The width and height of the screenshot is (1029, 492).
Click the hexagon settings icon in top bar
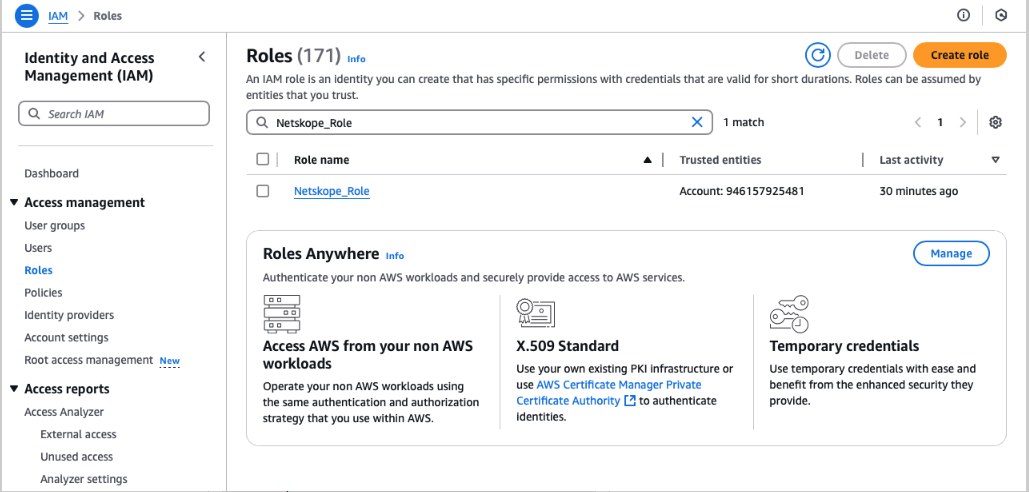[1001, 15]
